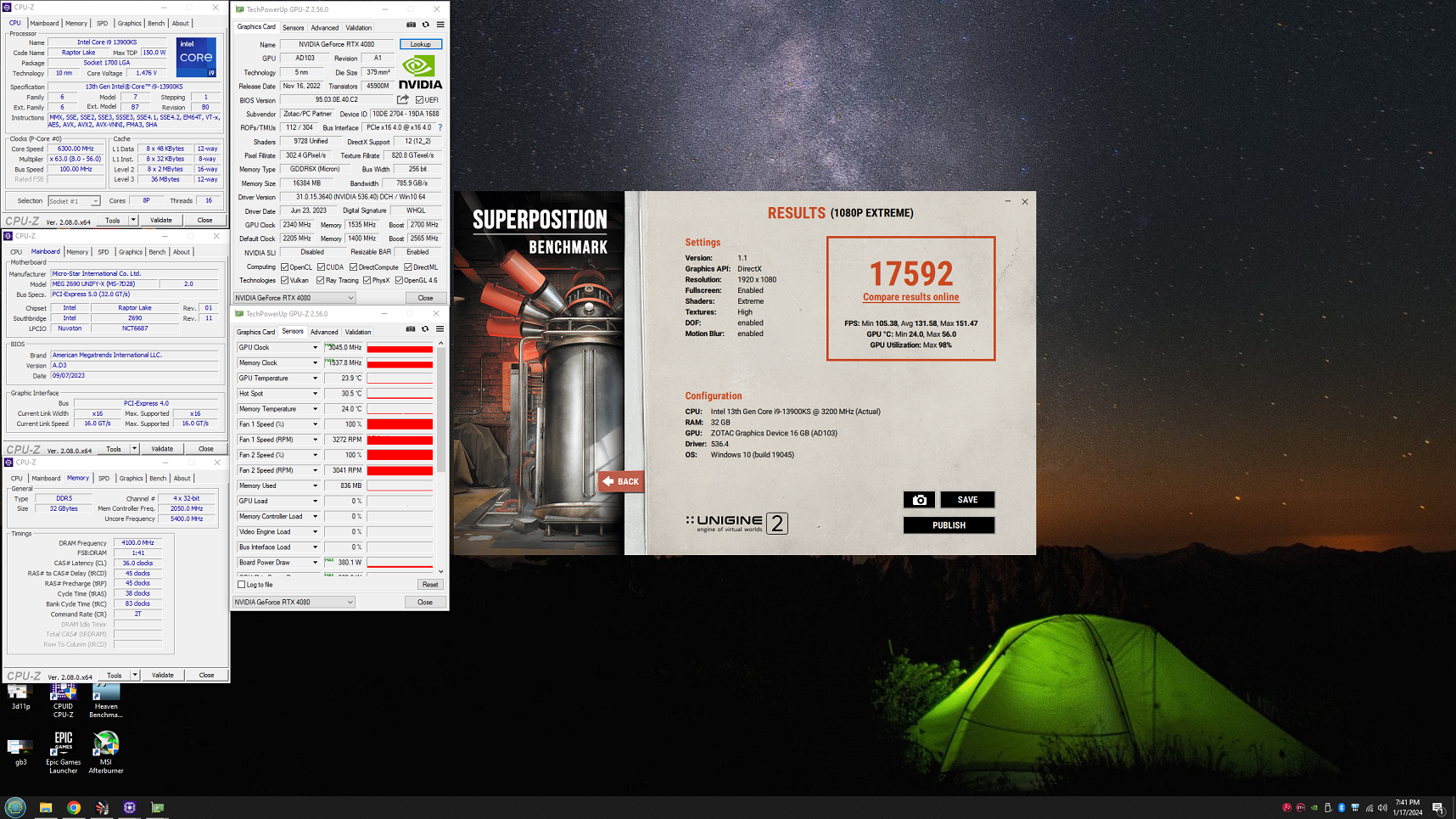Open the GPU Temperature sensor dropdown
The image size is (1456, 819).
click(x=315, y=379)
